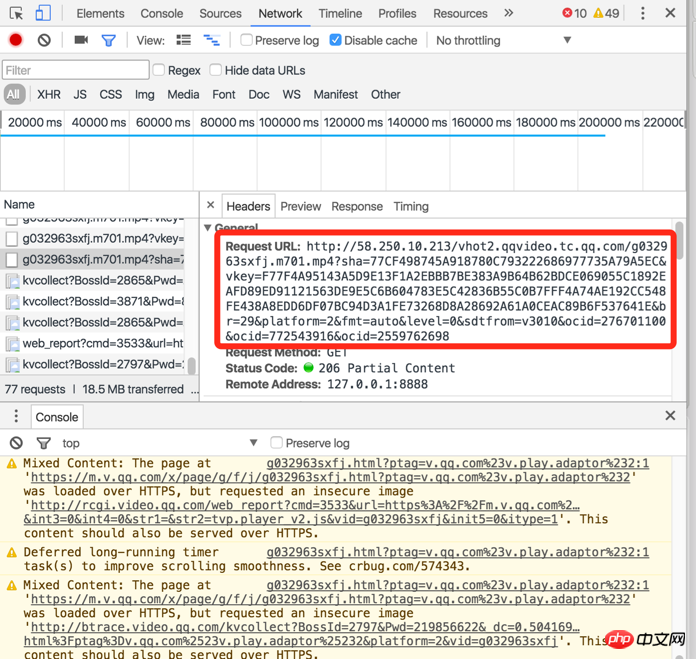The width and height of the screenshot is (696, 659).
Task: Stop recording network log red button
Action: click(16, 40)
